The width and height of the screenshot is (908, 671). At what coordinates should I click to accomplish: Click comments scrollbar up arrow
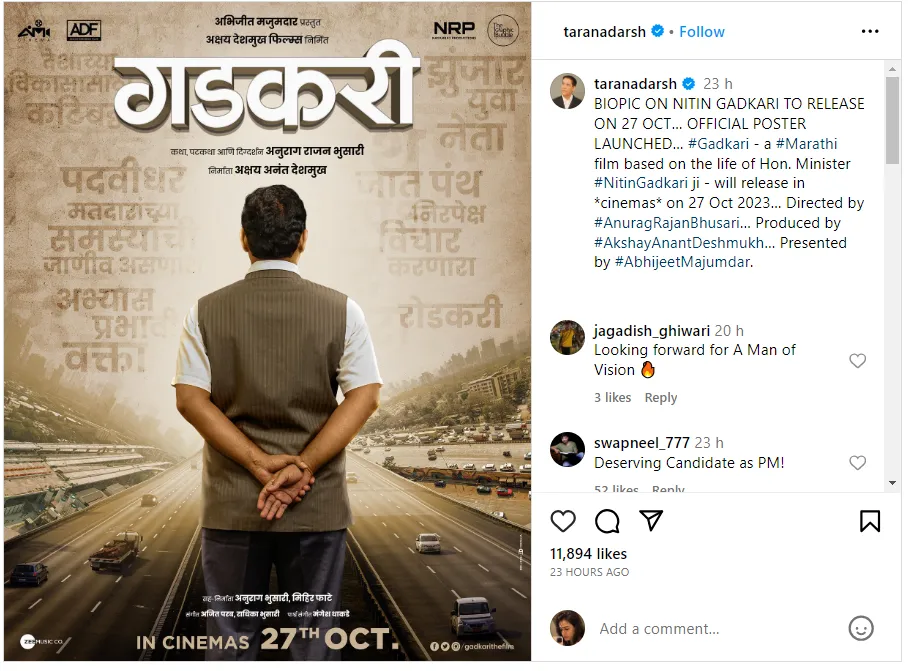892,69
